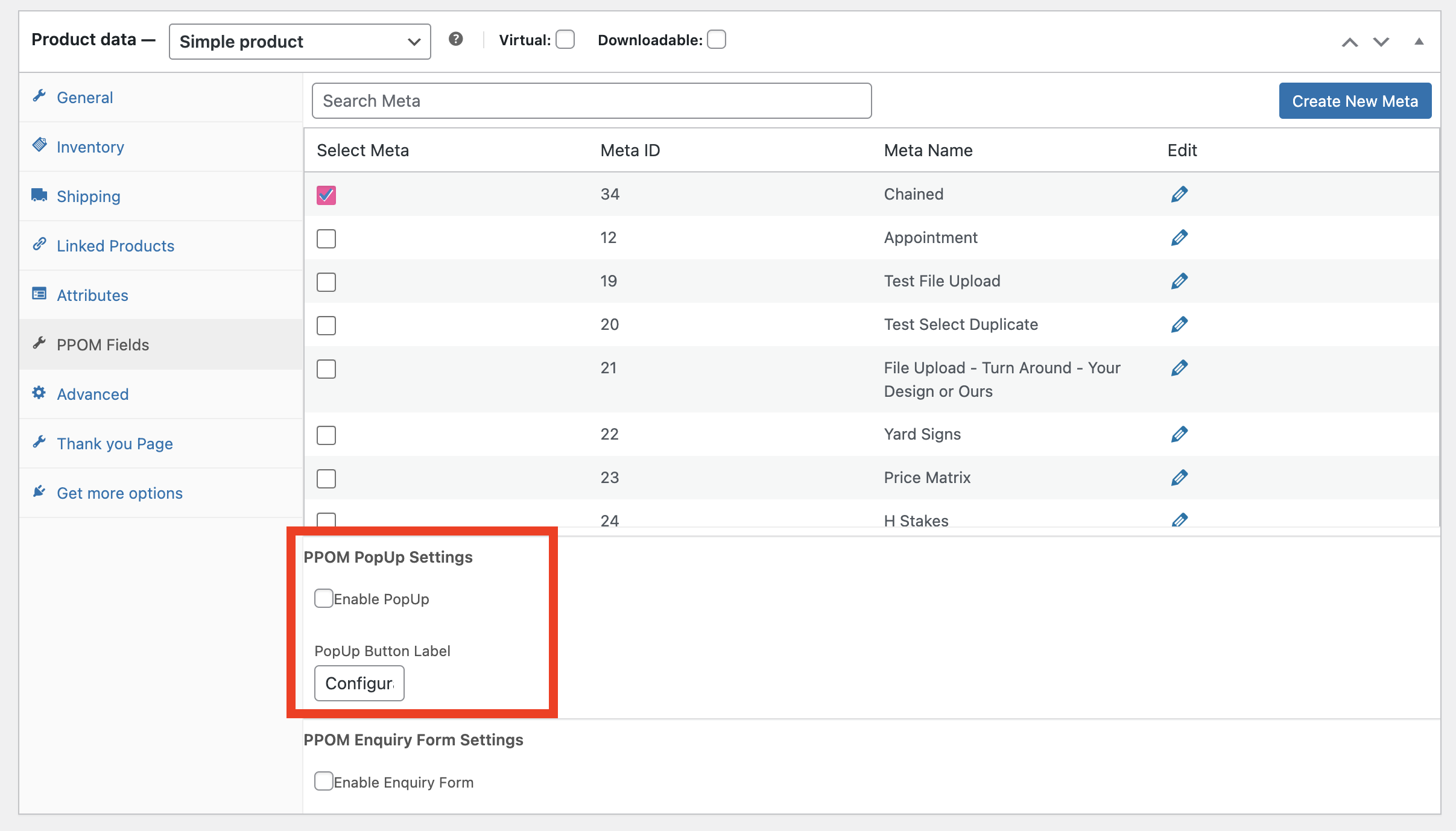Edit the Yard Signs meta field

pyautogui.click(x=1179, y=434)
